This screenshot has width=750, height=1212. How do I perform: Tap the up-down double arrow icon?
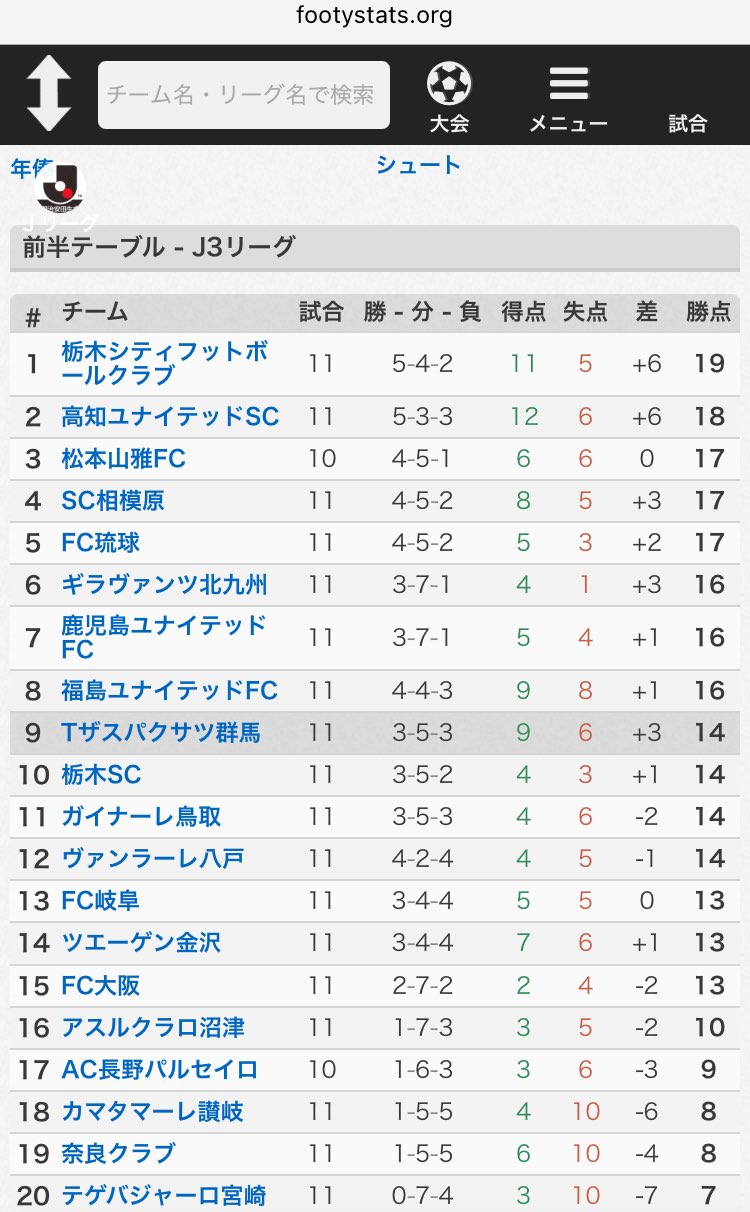click(x=49, y=94)
